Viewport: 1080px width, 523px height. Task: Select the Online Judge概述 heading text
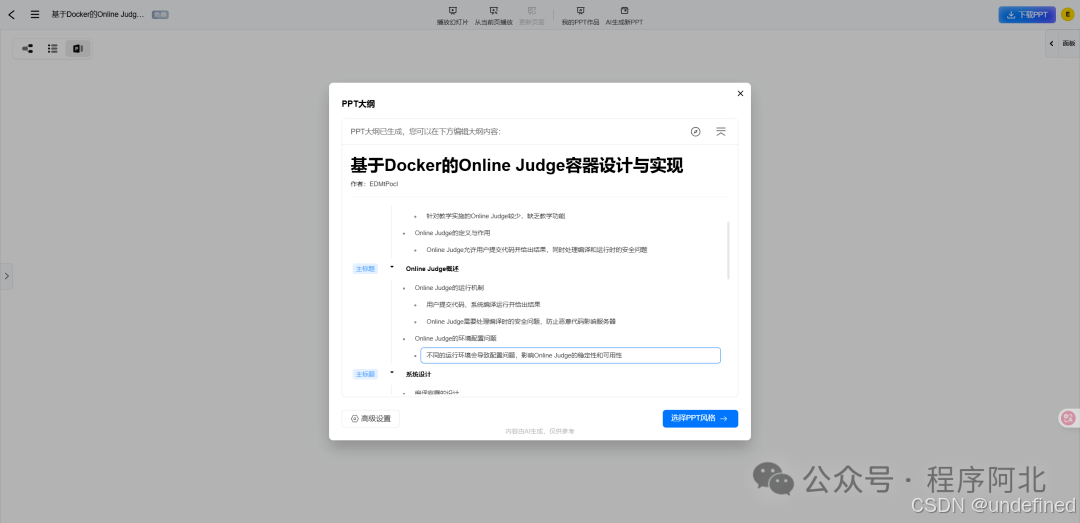pyautogui.click(x=432, y=269)
